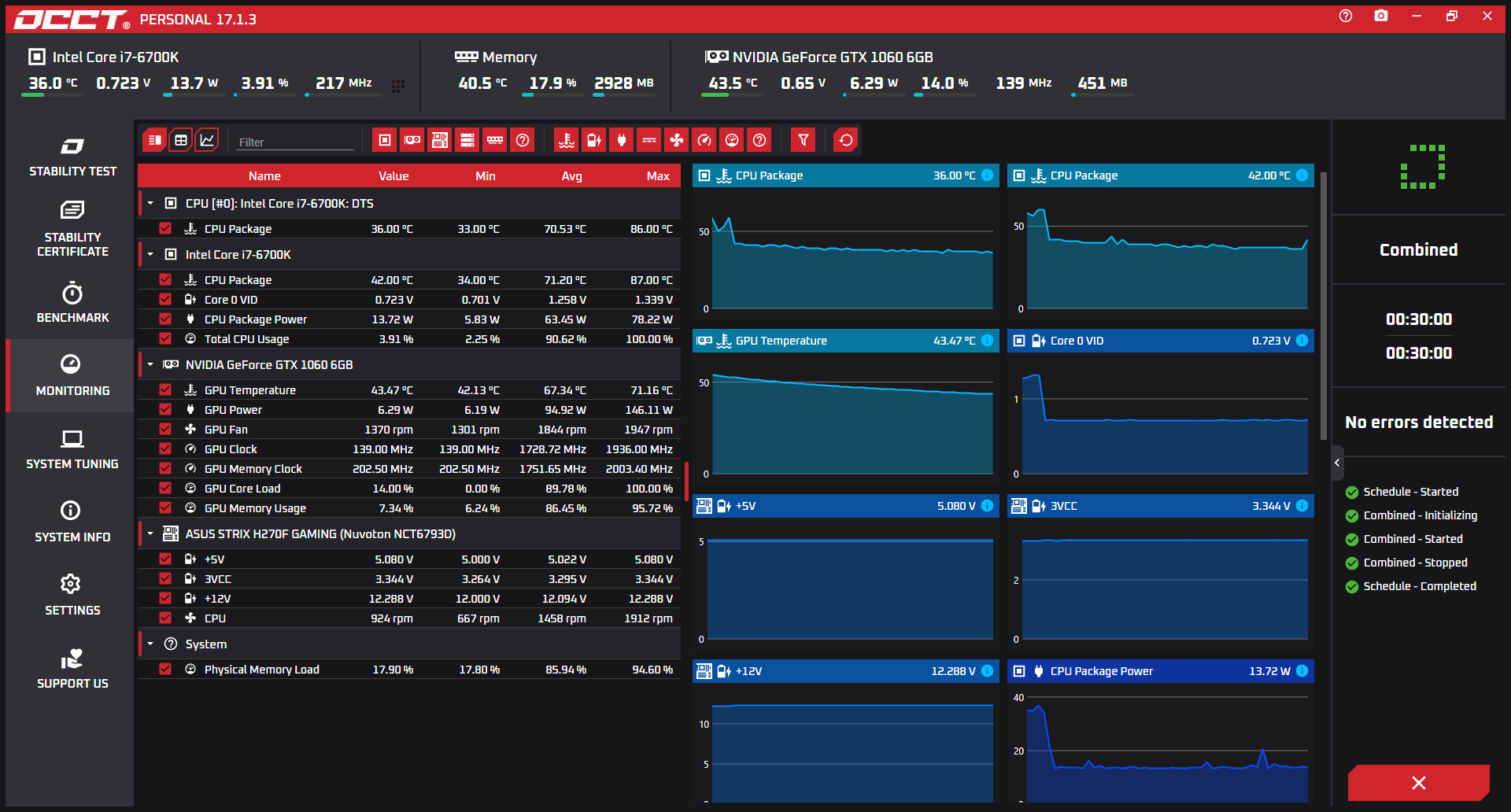Open help from the title bar
The height and width of the screenshot is (812, 1511).
1346,16
